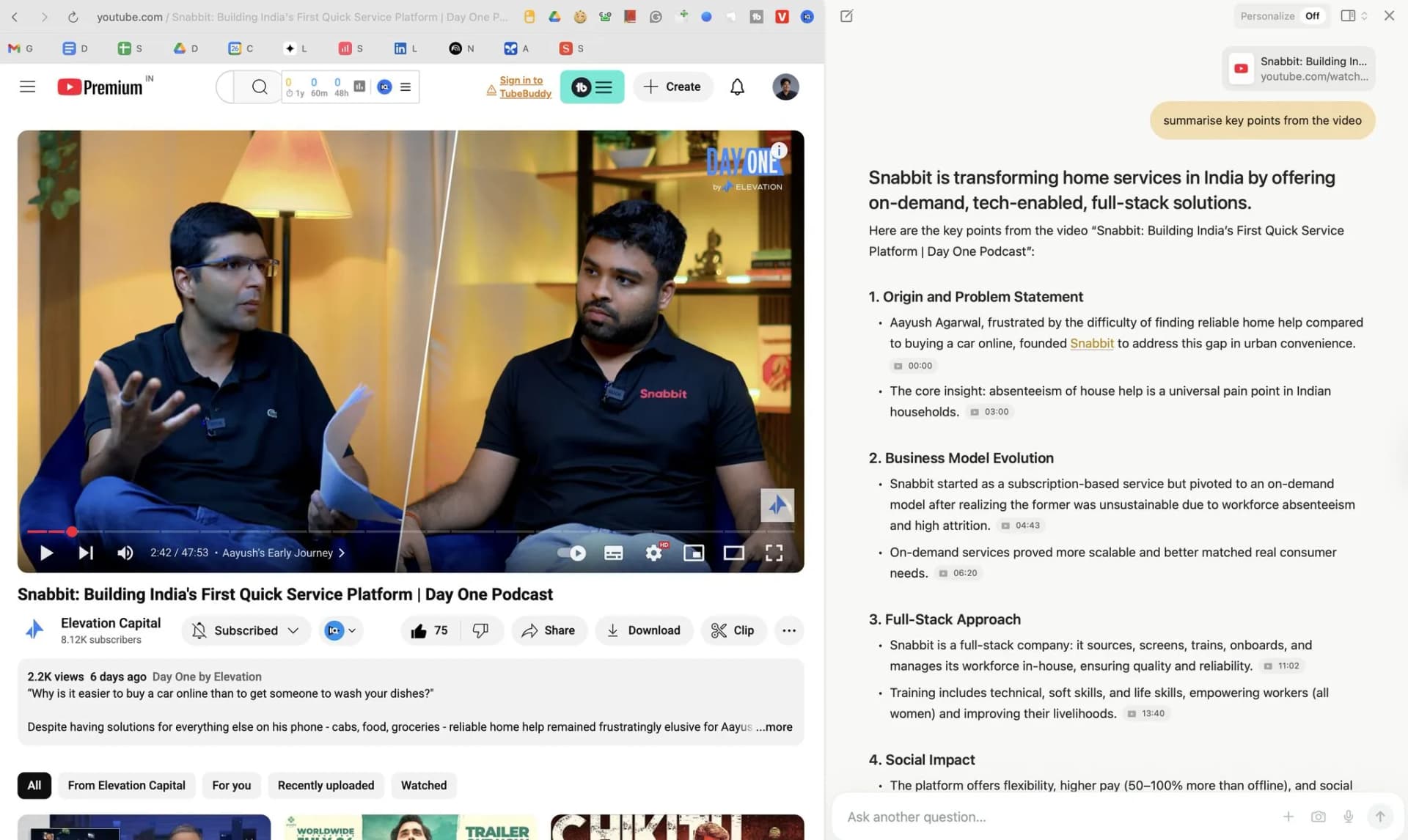Change assistant panel layout dropdown
The image size is (1408, 840).
click(1354, 15)
